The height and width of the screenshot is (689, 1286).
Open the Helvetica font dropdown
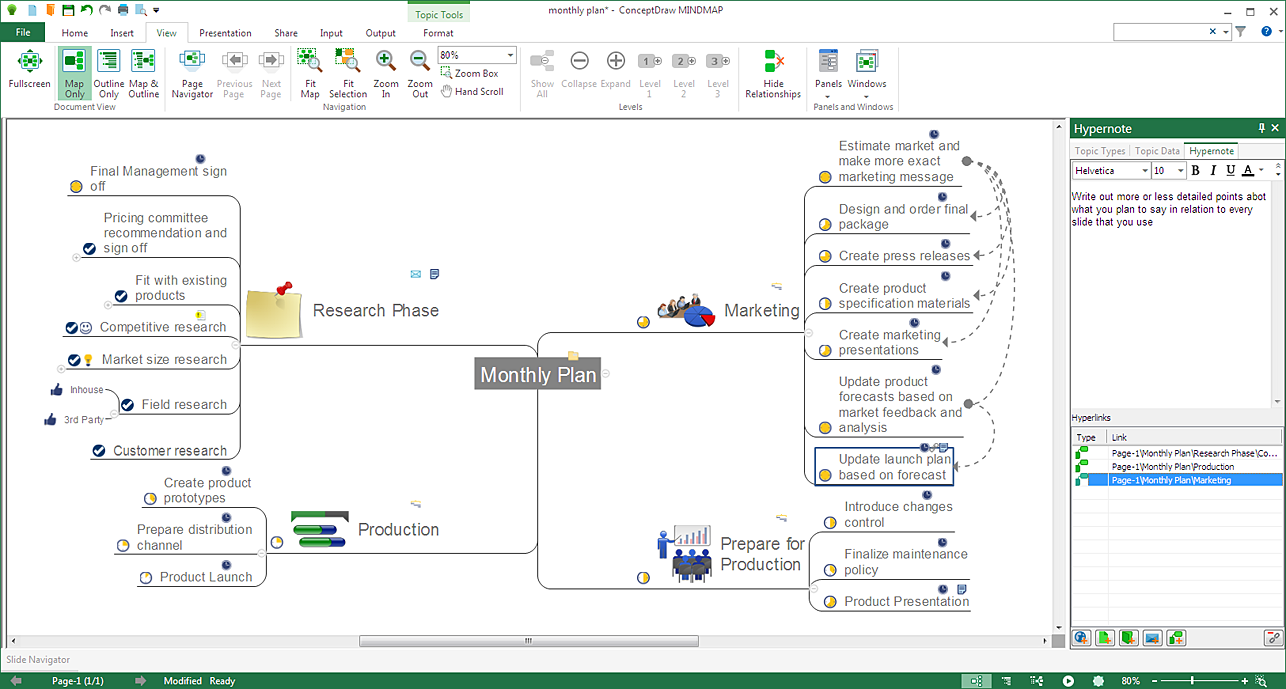[1144, 171]
